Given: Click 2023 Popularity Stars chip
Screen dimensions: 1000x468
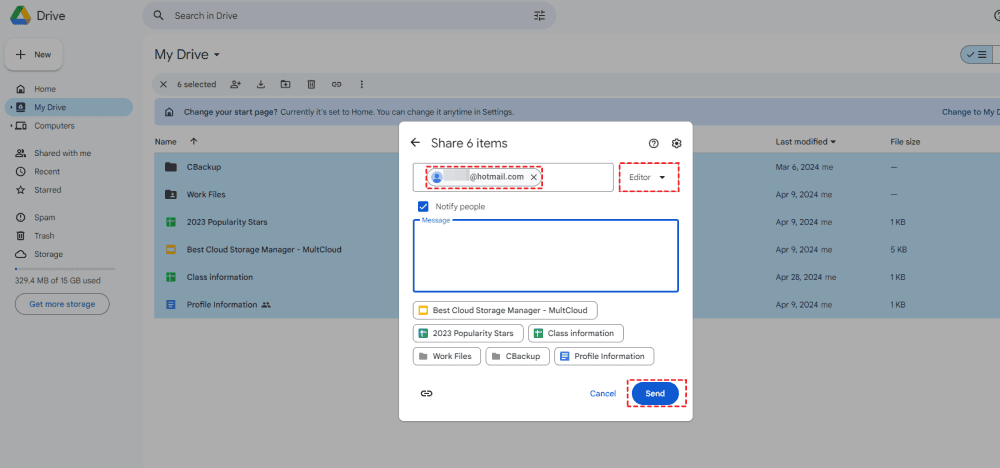Looking at the screenshot, I should [468, 333].
